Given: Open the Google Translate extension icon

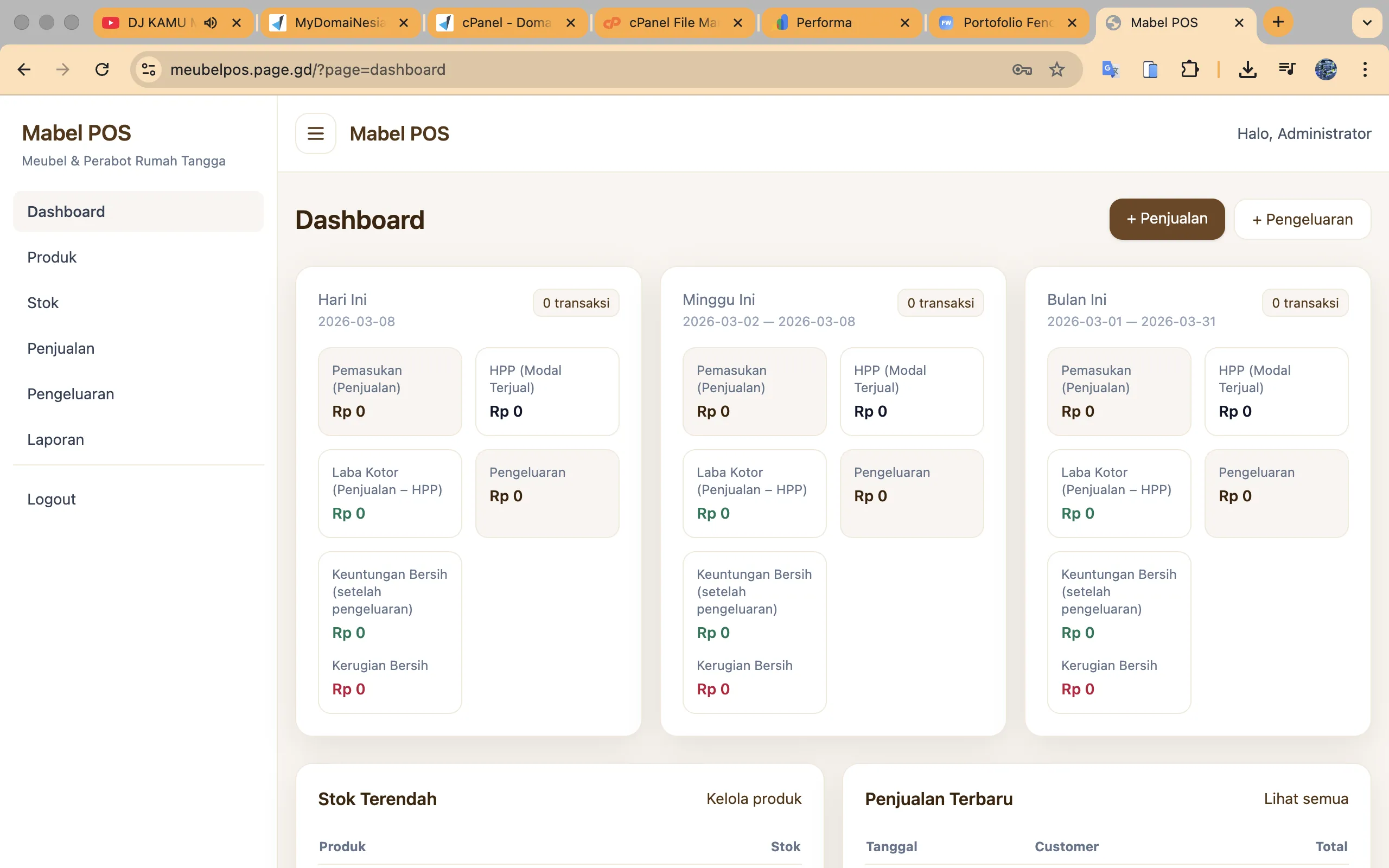Looking at the screenshot, I should 1111,69.
